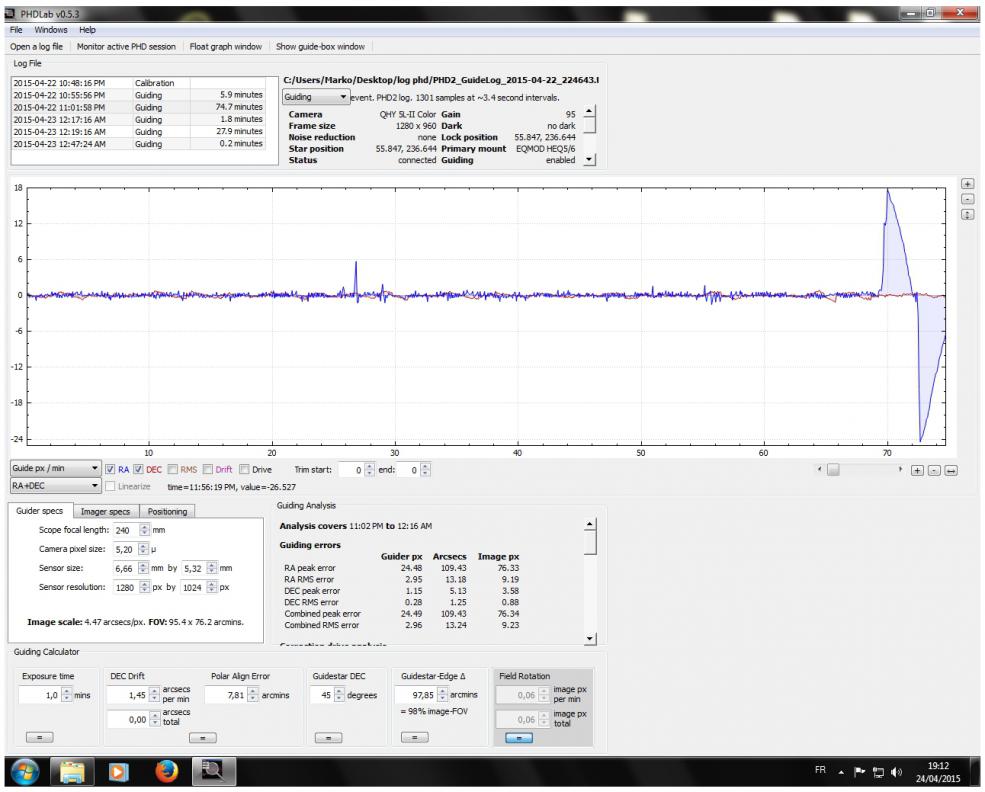
Task: Open the RA+DEC axis dropdown
Action: (55, 486)
